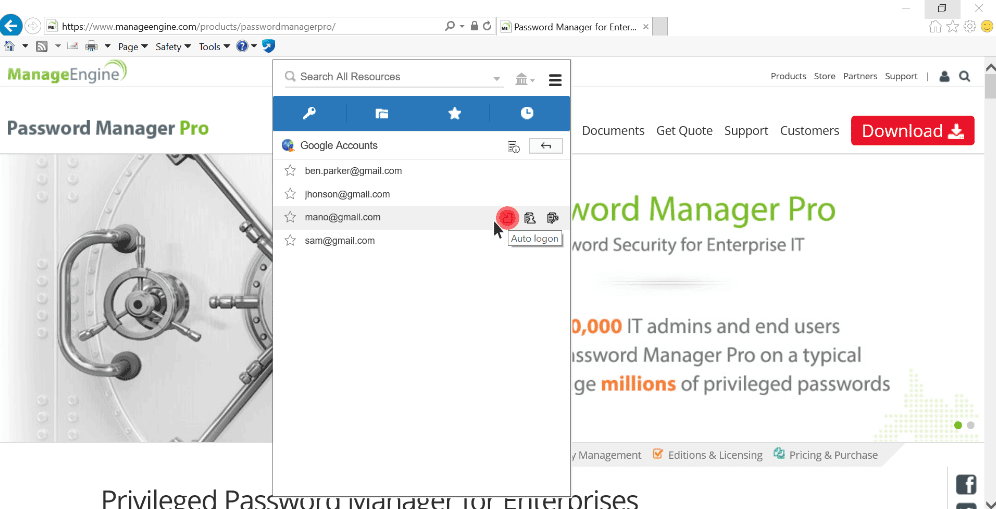Click the browser Back button
This screenshot has height=509, width=996.
[11, 25]
